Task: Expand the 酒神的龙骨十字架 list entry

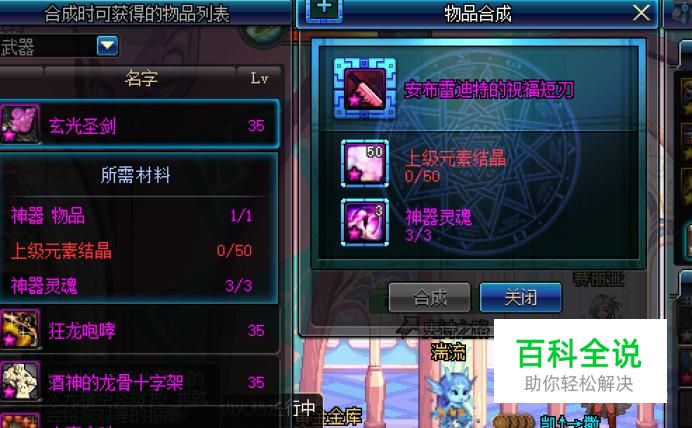Action: click(x=139, y=381)
